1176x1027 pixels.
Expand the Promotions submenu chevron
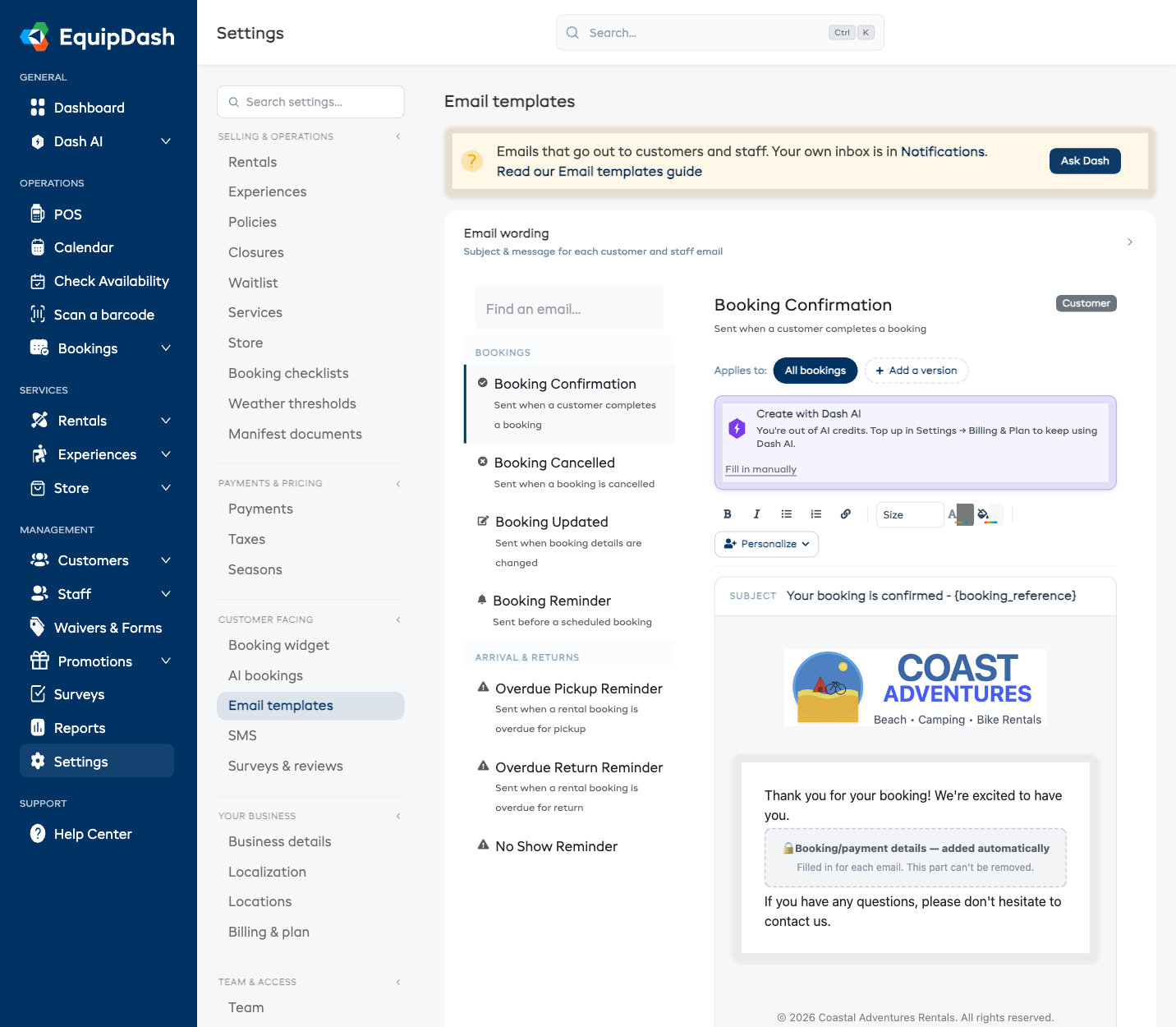pyautogui.click(x=166, y=661)
